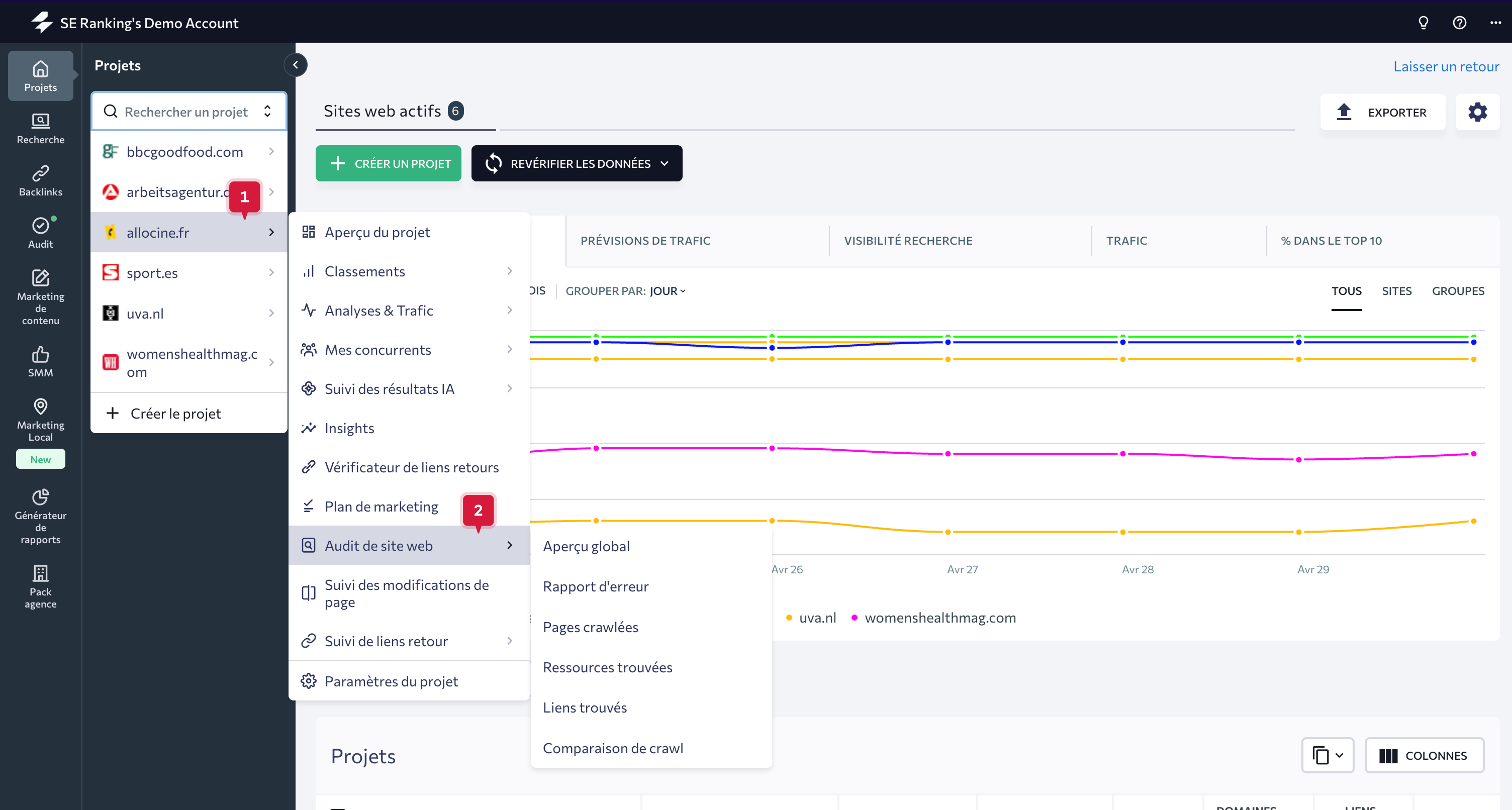Expand womenshealthmag.com project submenu
The height and width of the screenshot is (810, 1512).
coord(271,362)
